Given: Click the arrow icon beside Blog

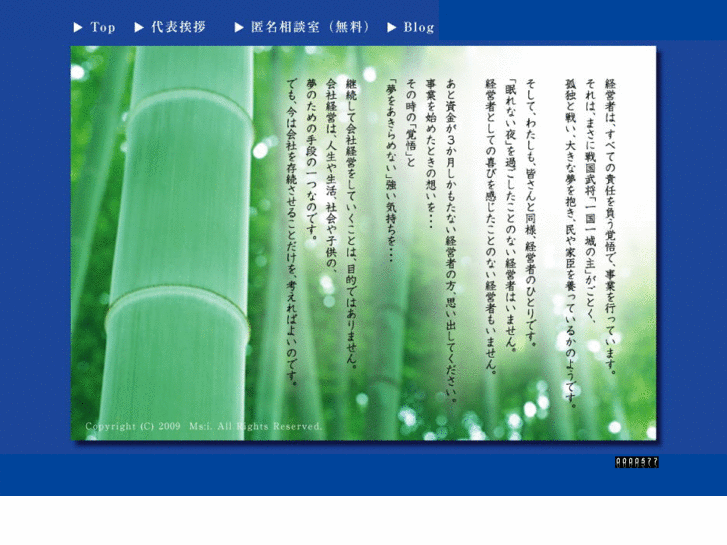Looking at the screenshot, I should (392, 28).
